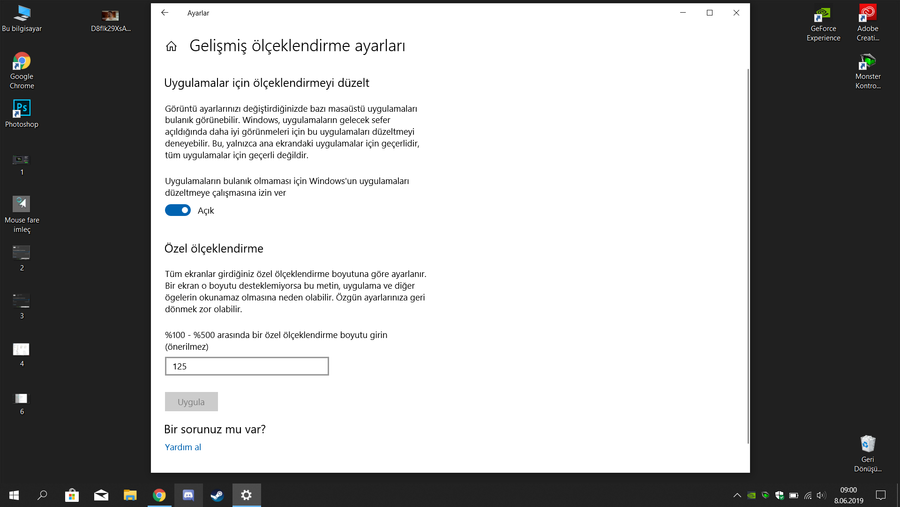Open Windows Security shield tray icon
900x507 pixels.
[779, 495]
